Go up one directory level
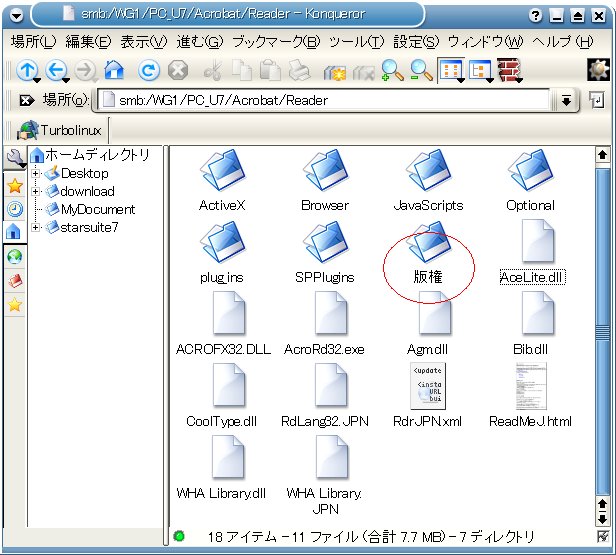The image size is (616, 555). (x=27, y=71)
